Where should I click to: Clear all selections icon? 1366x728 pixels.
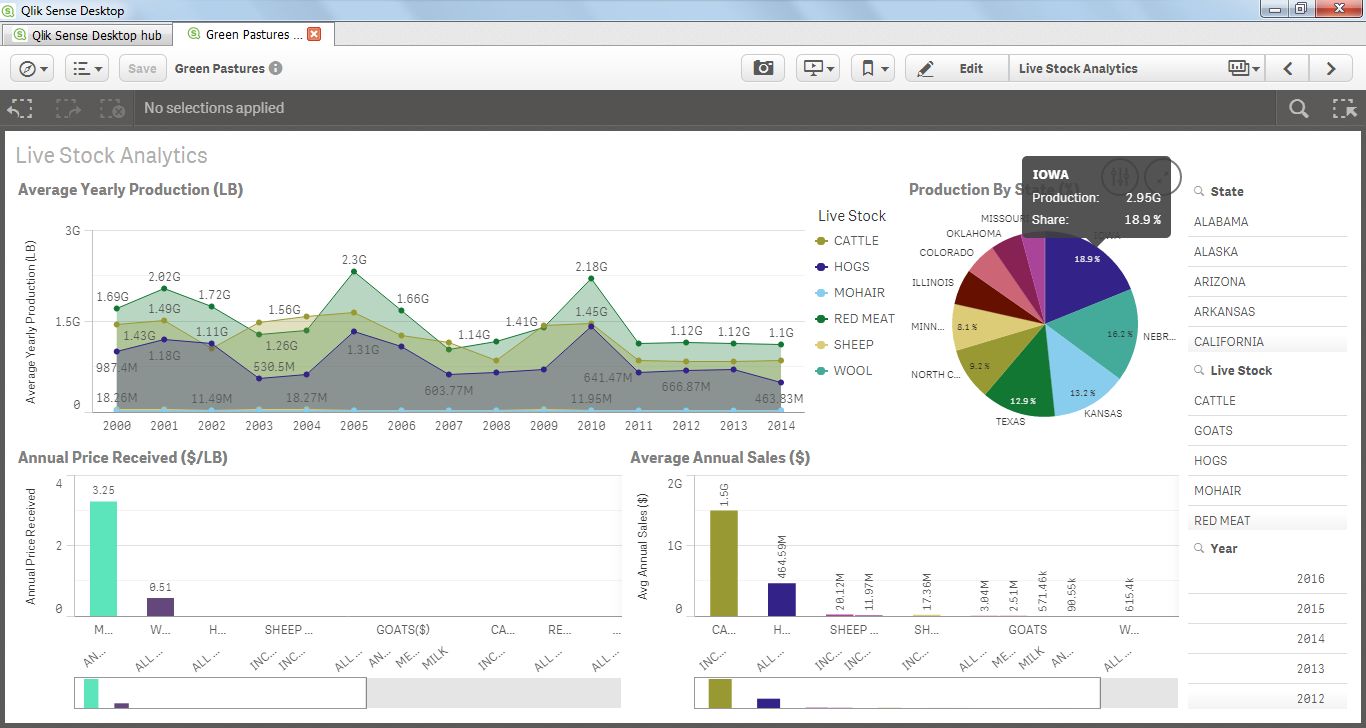click(x=112, y=108)
